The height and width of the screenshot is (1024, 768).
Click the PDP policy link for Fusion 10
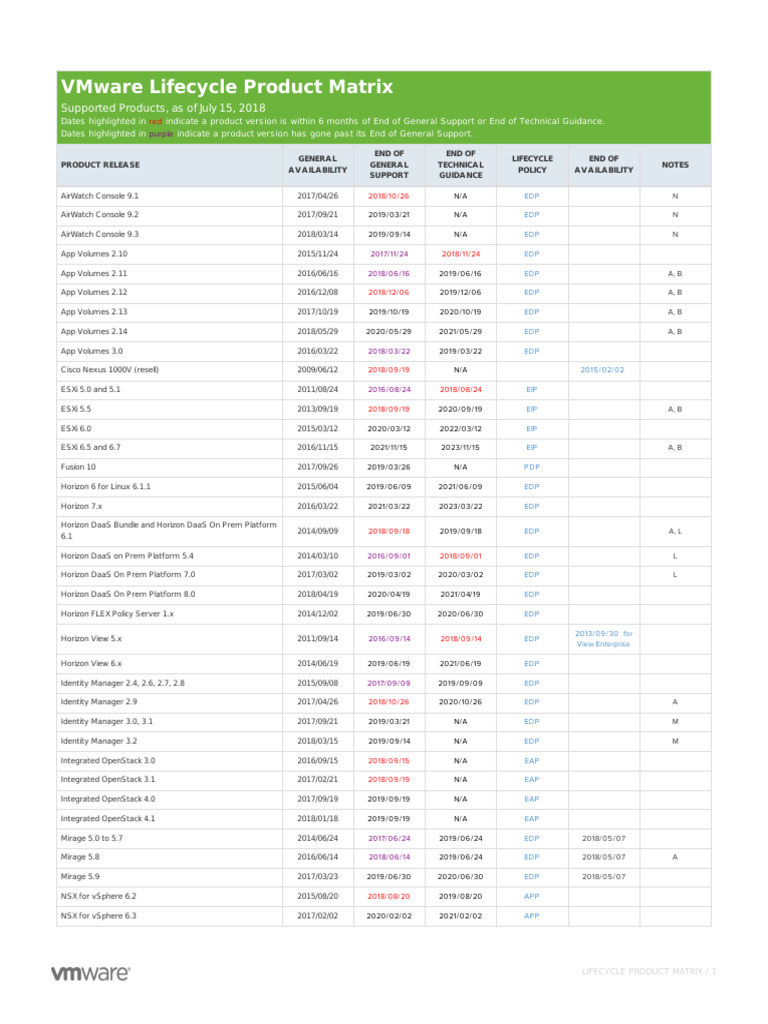pyautogui.click(x=531, y=467)
